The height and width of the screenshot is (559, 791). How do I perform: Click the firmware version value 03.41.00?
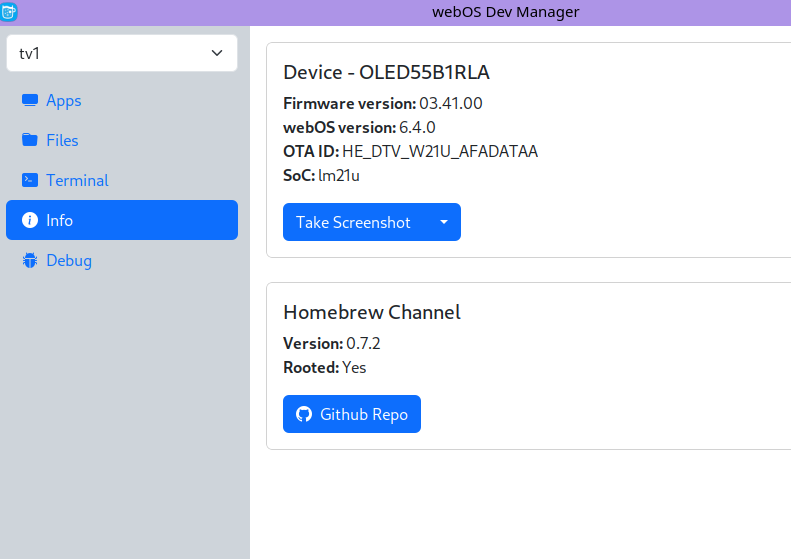pos(451,103)
